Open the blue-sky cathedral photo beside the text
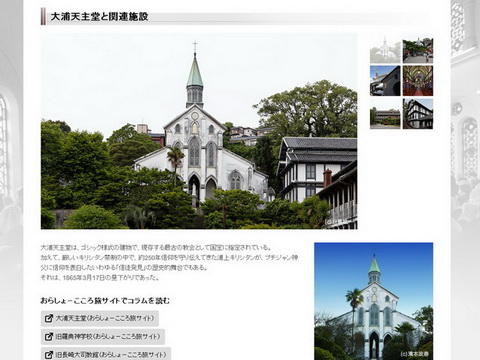This screenshot has width=480, height=360. pyautogui.click(x=373, y=301)
